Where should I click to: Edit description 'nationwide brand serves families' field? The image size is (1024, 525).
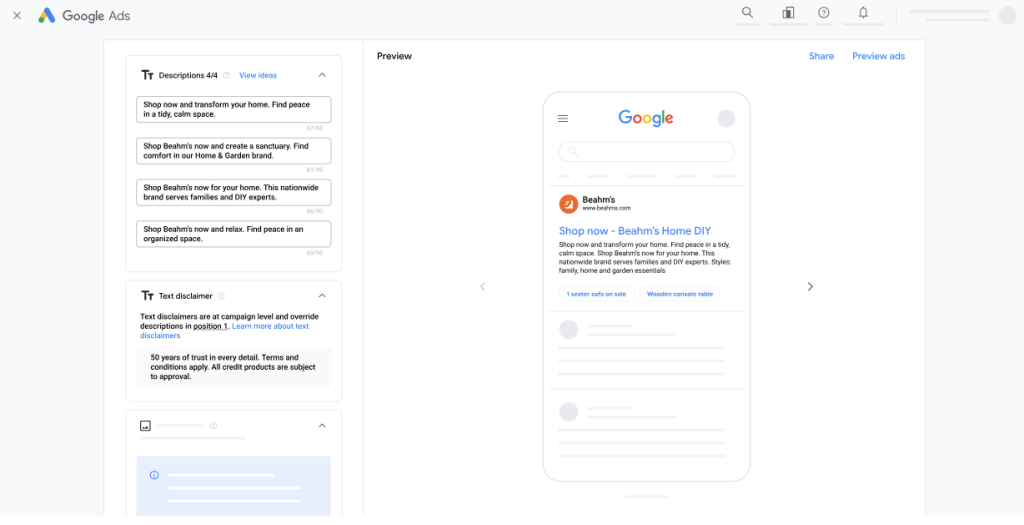tap(234, 192)
